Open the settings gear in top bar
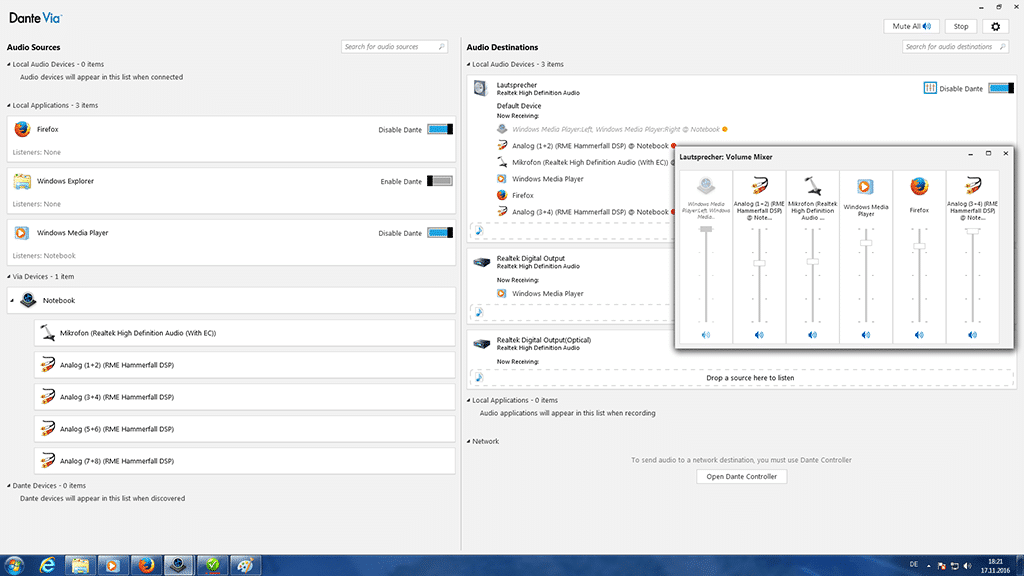 click(994, 27)
